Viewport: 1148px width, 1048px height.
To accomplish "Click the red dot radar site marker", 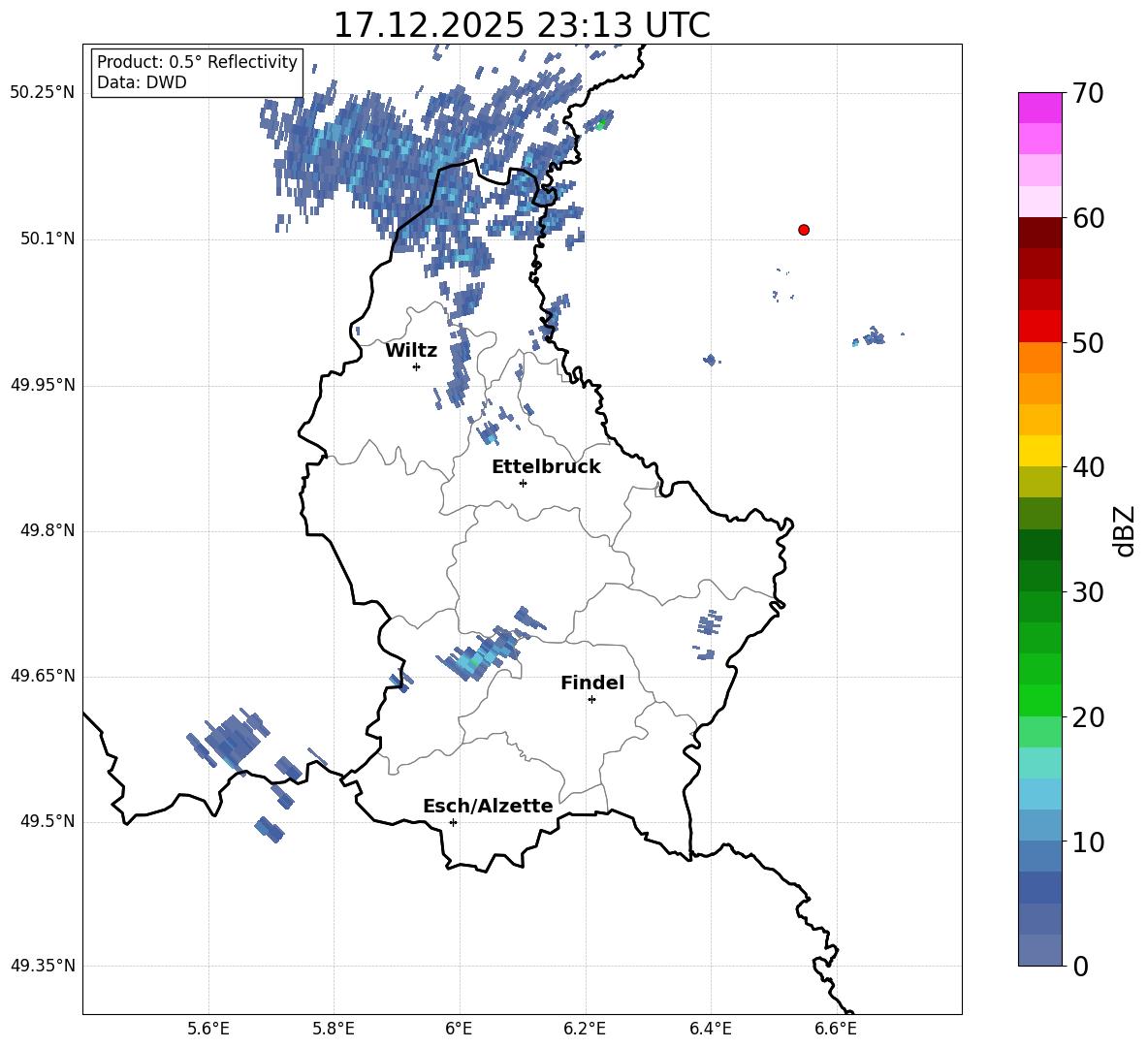I will 804,230.
